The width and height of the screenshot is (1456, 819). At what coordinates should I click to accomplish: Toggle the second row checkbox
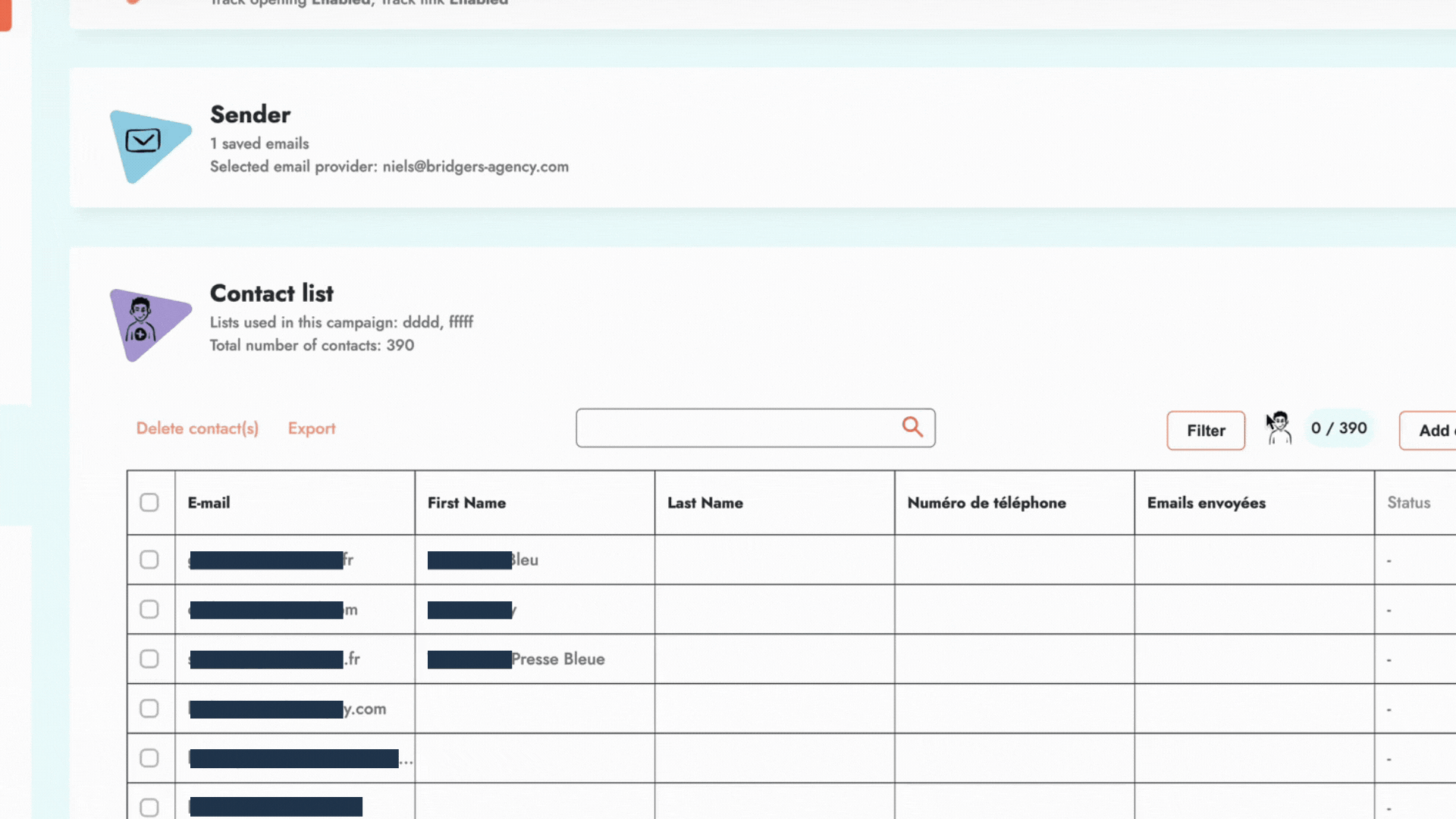(149, 609)
